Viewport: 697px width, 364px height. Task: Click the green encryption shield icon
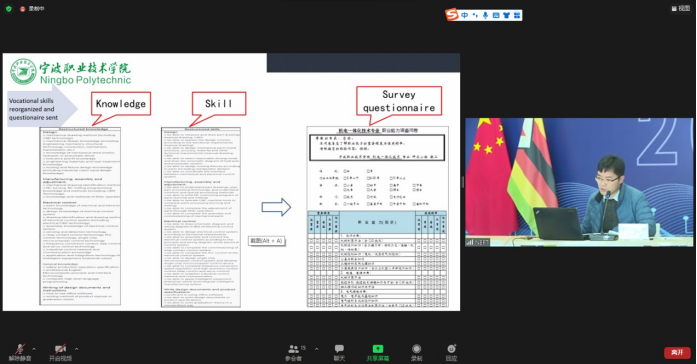click(x=8, y=8)
